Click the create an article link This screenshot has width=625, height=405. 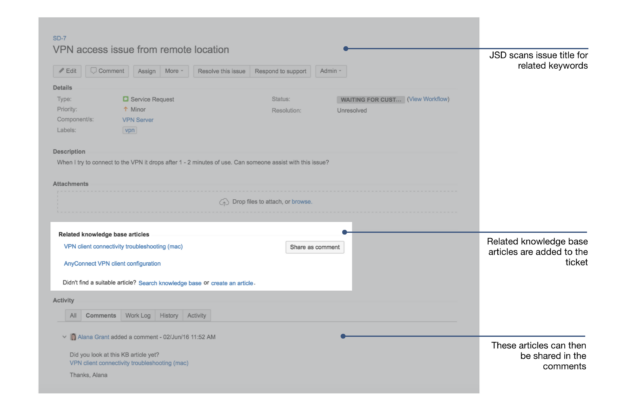(232, 283)
